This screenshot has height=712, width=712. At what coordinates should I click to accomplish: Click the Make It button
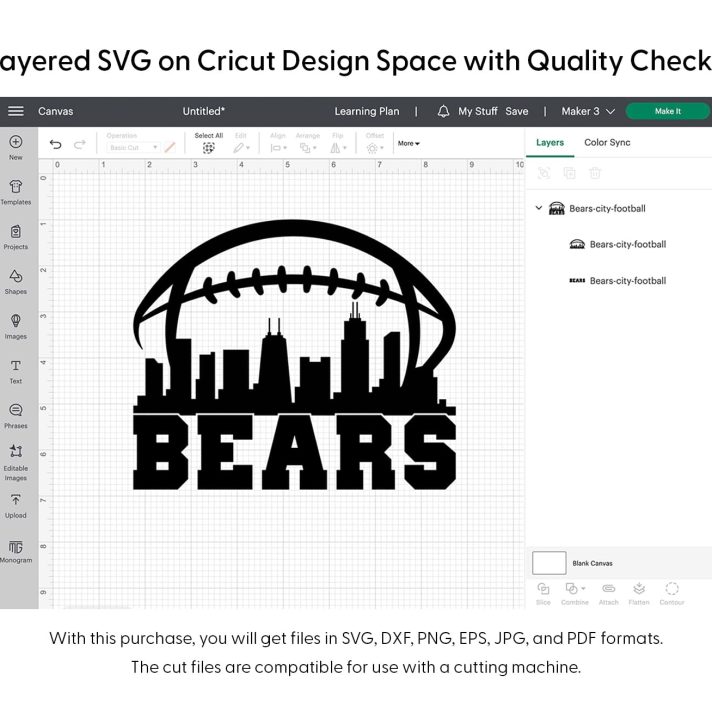click(668, 111)
